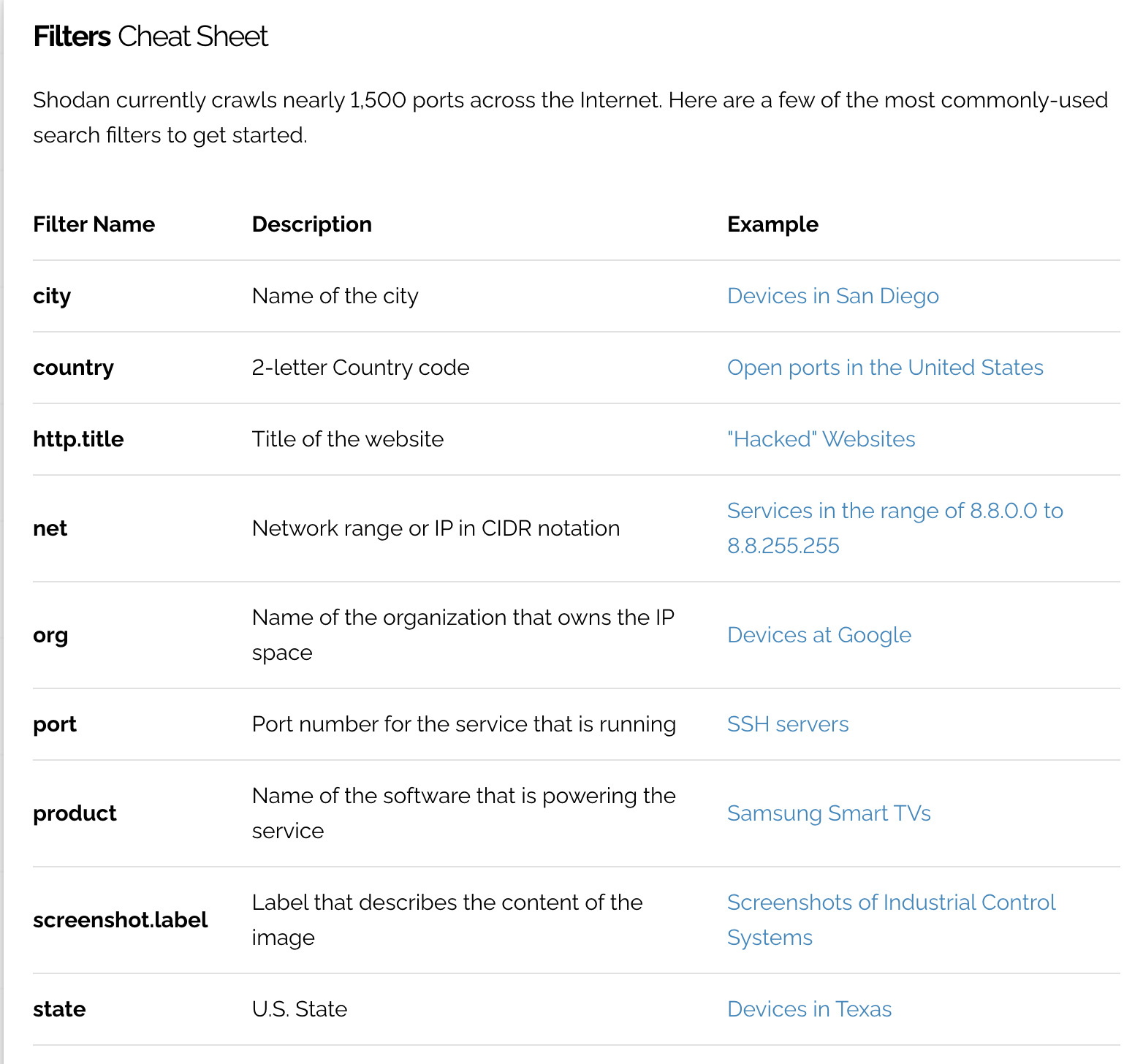
Task: Open Screenshots of Industrial Control Systems link
Action: click(x=890, y=902)
